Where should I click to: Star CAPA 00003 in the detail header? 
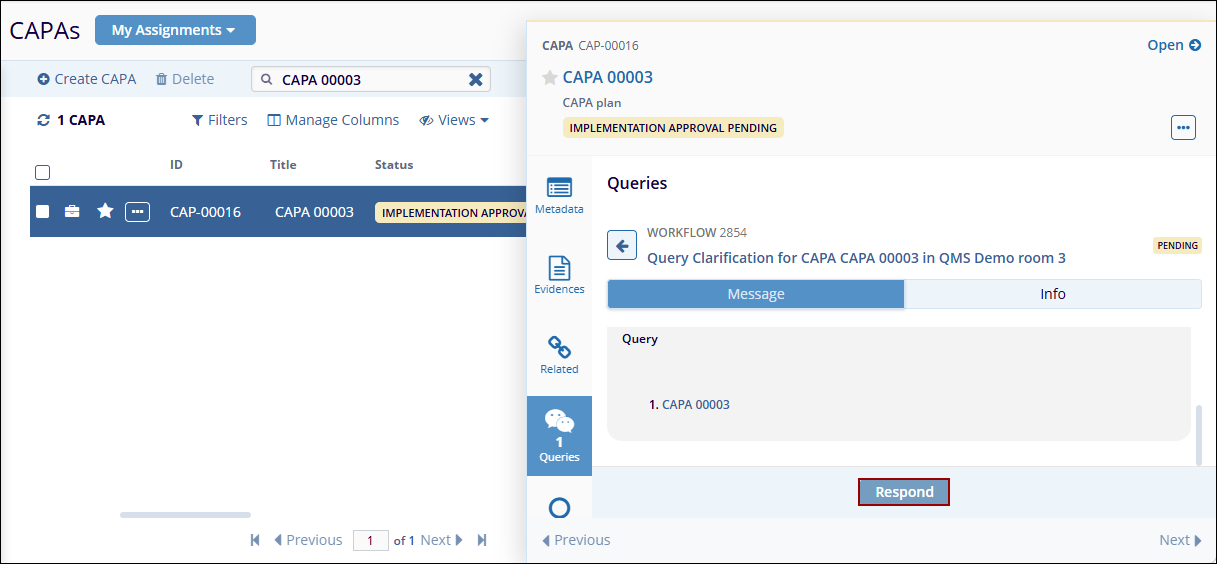pyautogui.click(x=549, y=78)
